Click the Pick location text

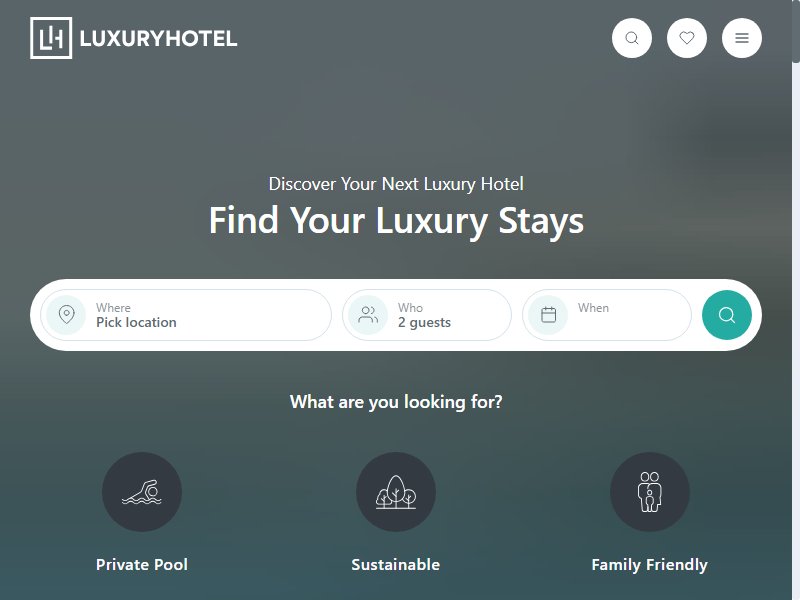136,322
